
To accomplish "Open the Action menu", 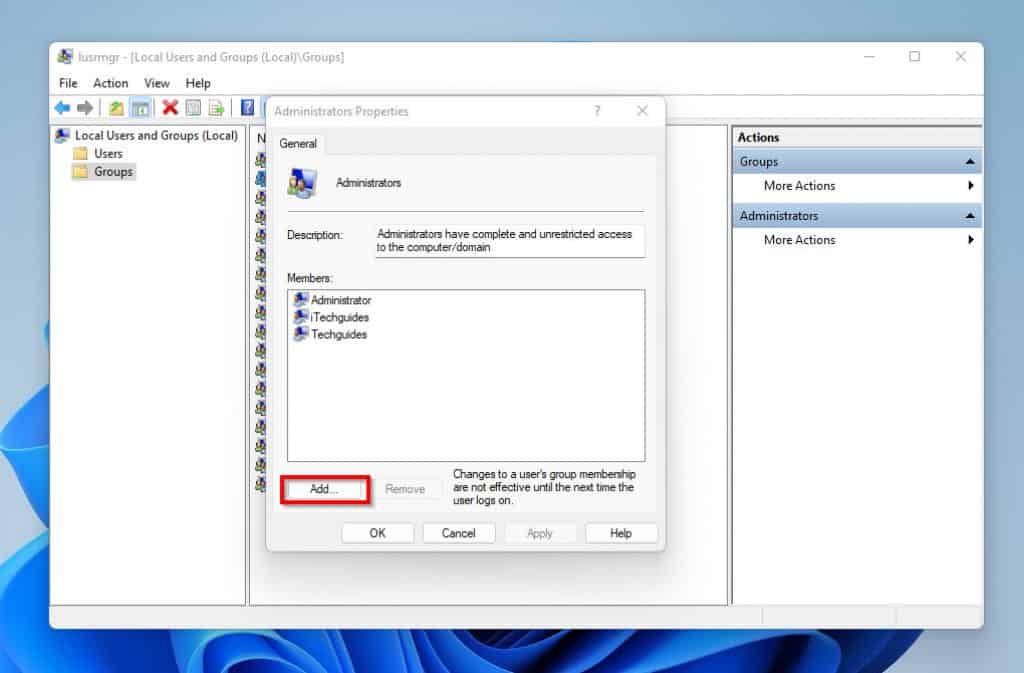I will (110, 83).
